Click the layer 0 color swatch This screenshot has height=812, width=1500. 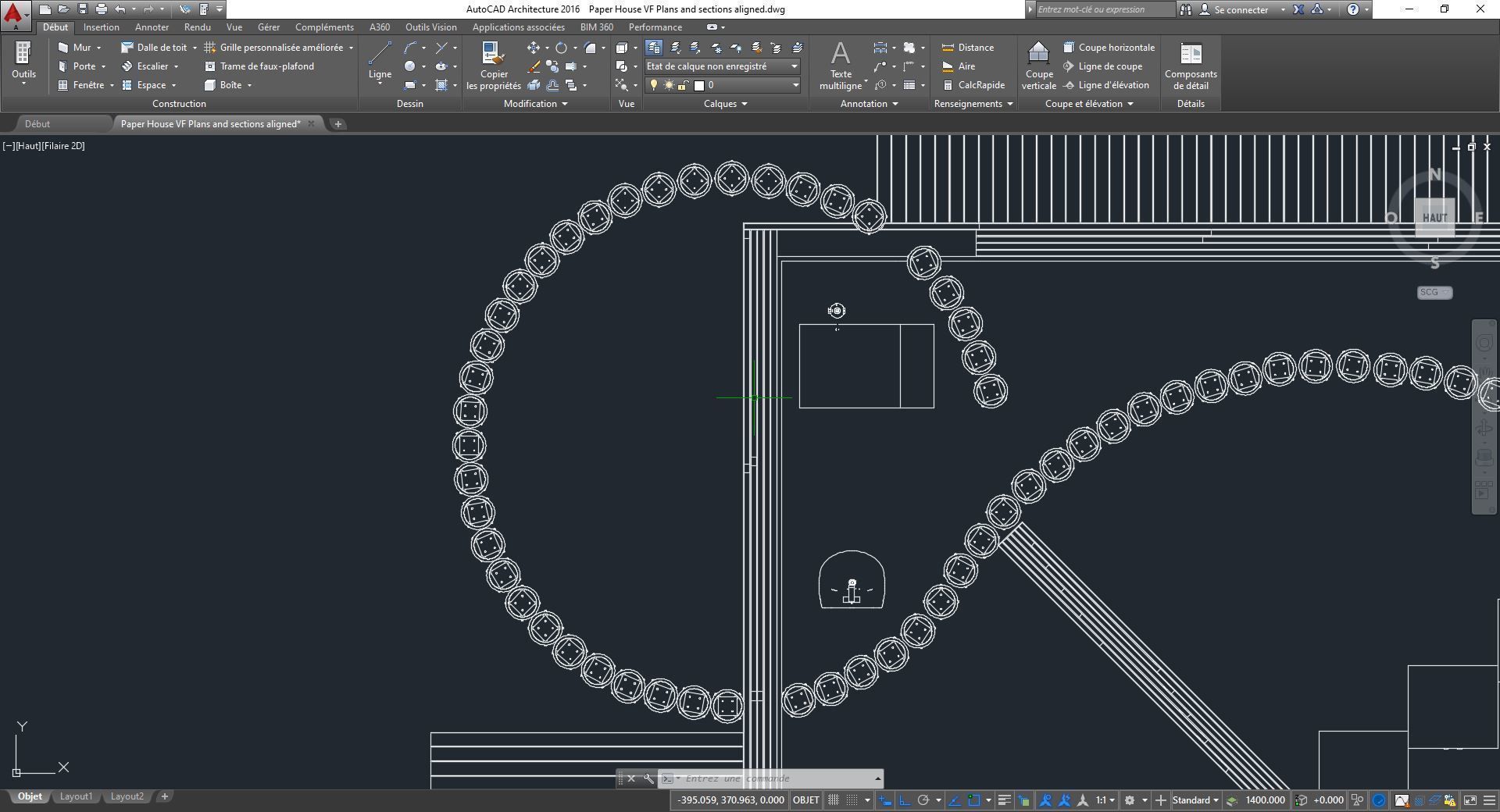(x=699, y=85)
